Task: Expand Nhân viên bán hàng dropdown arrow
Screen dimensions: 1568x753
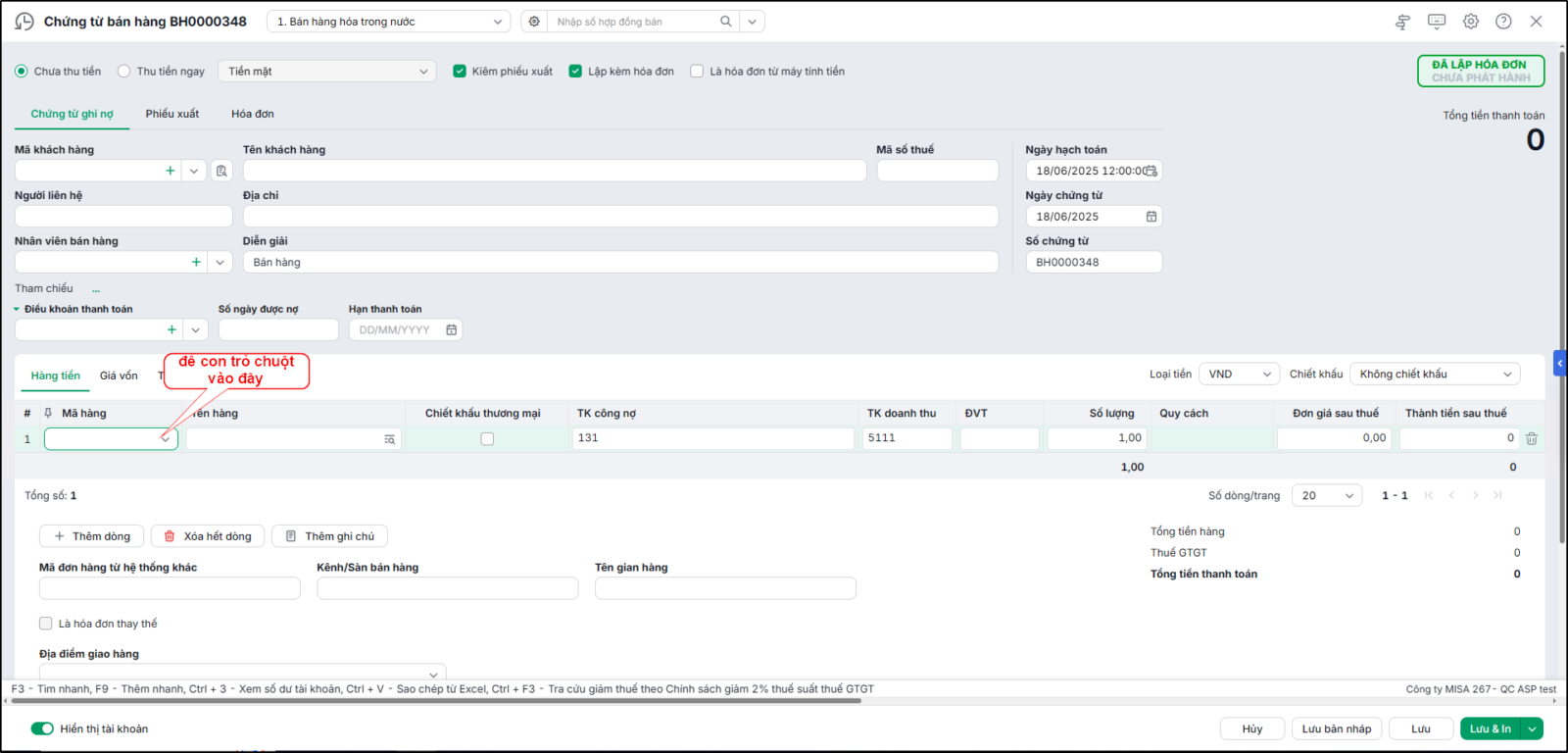Action: click(220, 262)
